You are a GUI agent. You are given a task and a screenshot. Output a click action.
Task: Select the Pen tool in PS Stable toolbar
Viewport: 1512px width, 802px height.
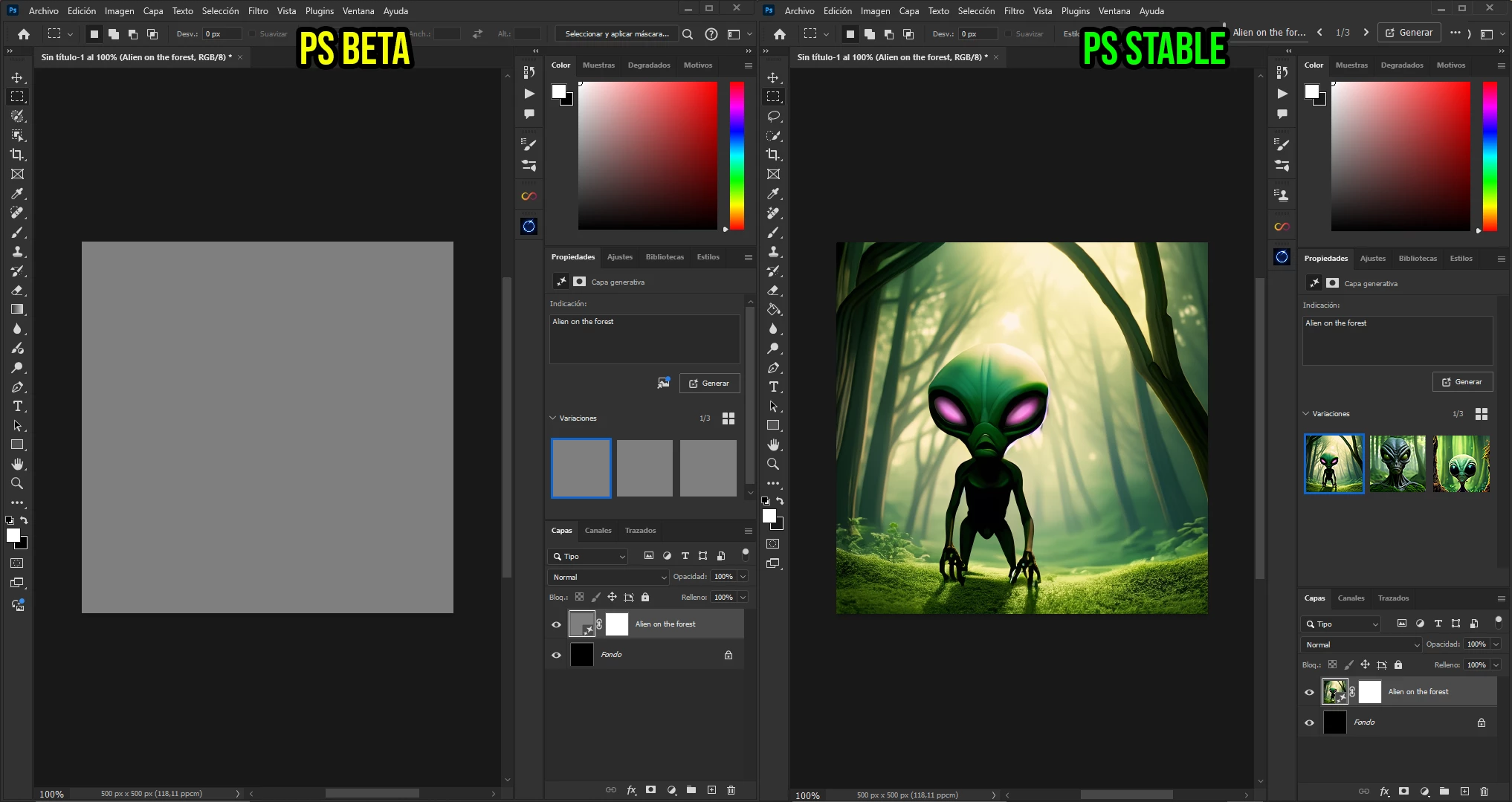pyautogui.click(x=773, y=367)
